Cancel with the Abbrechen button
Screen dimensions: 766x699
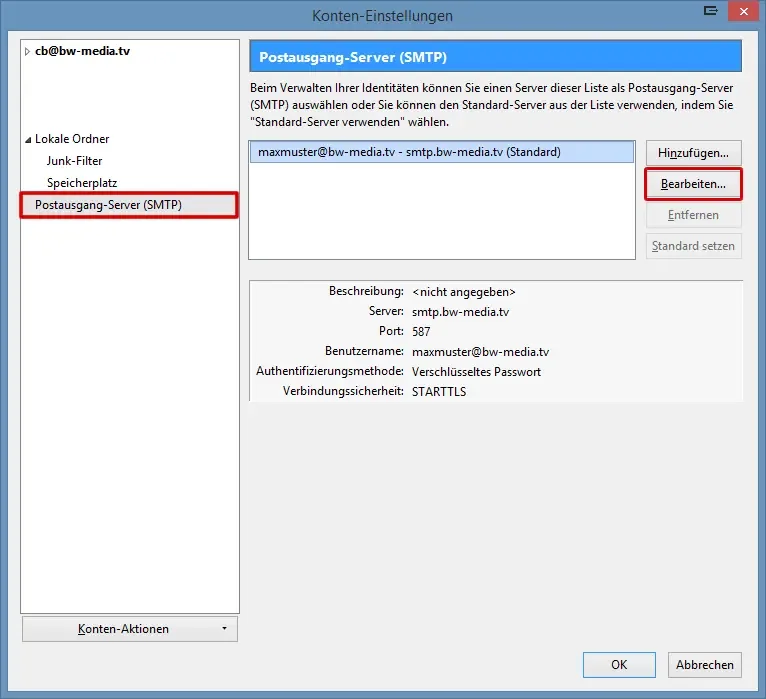click(704, 665)
